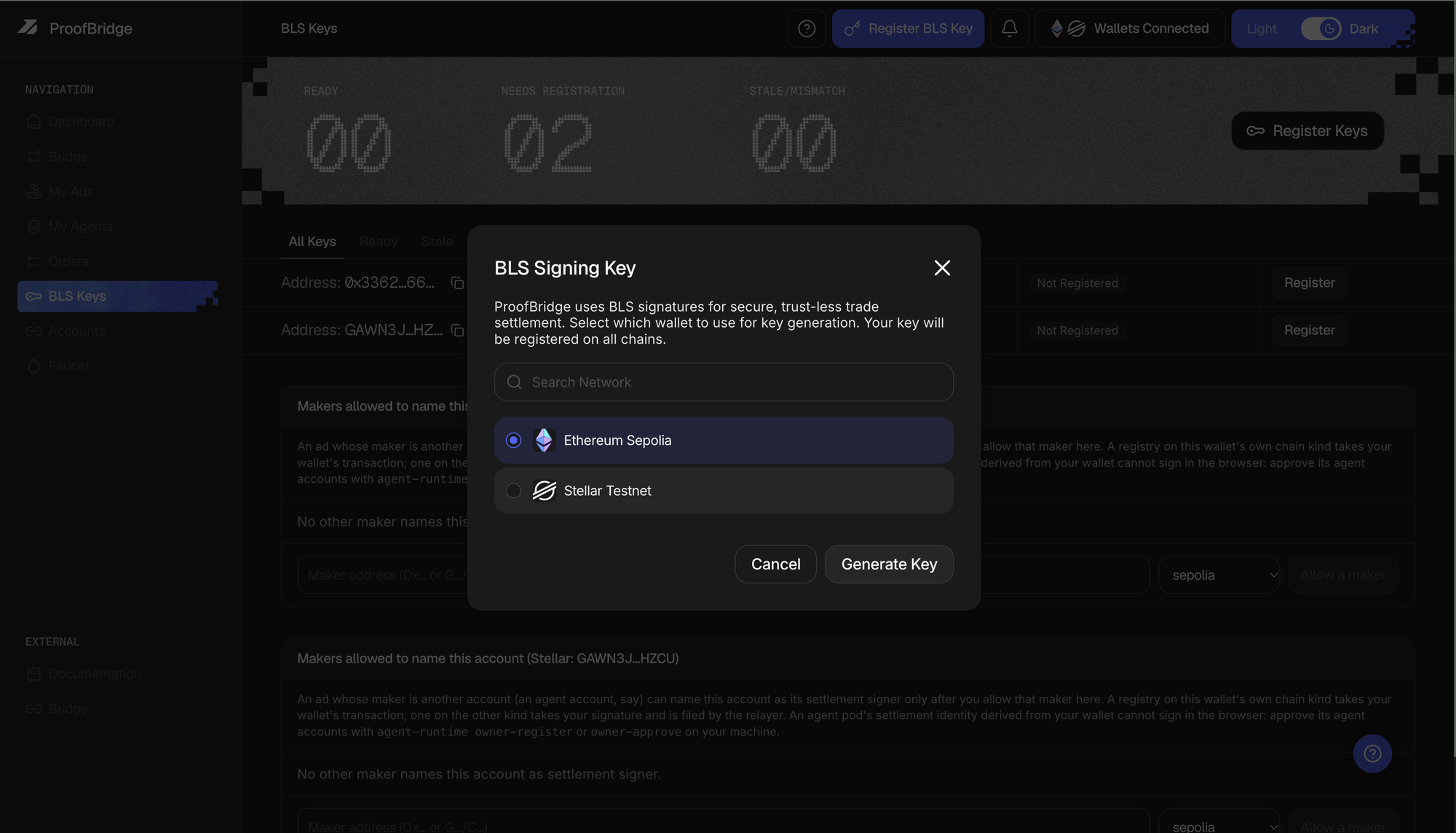Screen dimensions: 1456x833
Task: Click Generate Key button
Action: [x=889, y=564]
